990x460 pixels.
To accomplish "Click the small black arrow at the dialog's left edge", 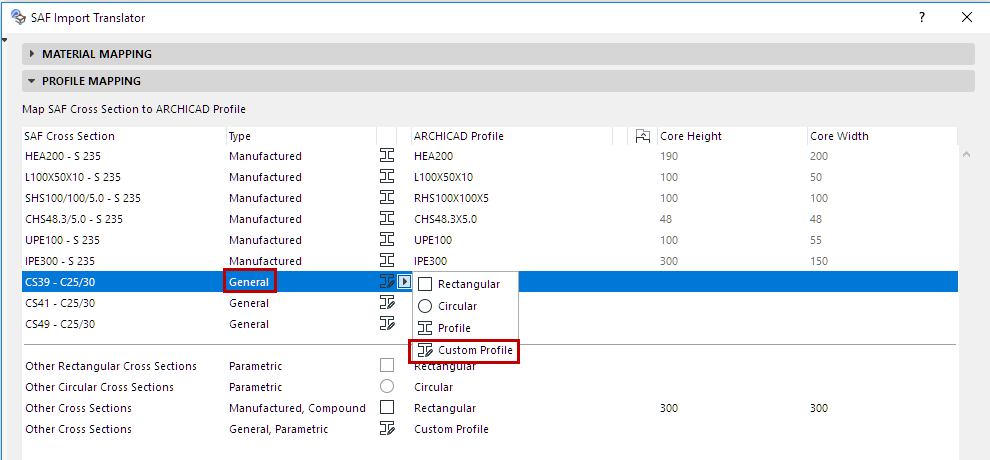I will (x=4, y=40).
